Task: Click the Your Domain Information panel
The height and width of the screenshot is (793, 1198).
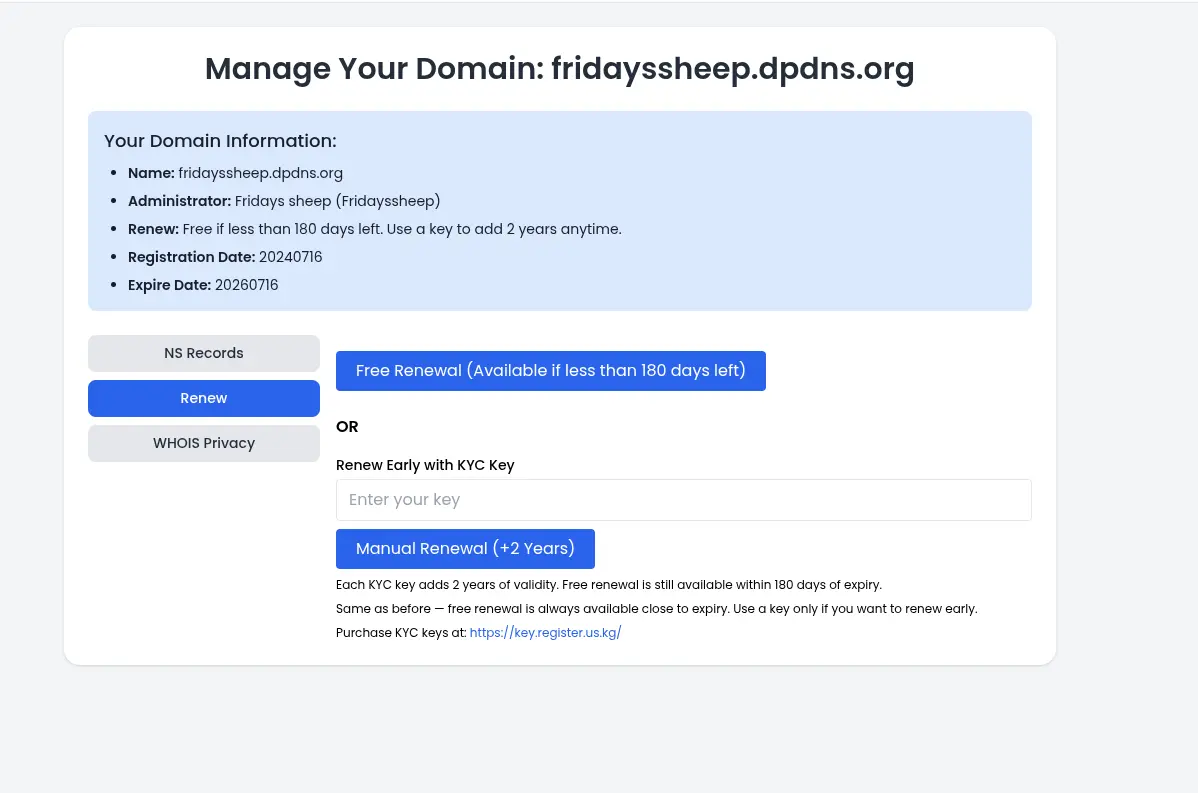Action: (560, 210)
